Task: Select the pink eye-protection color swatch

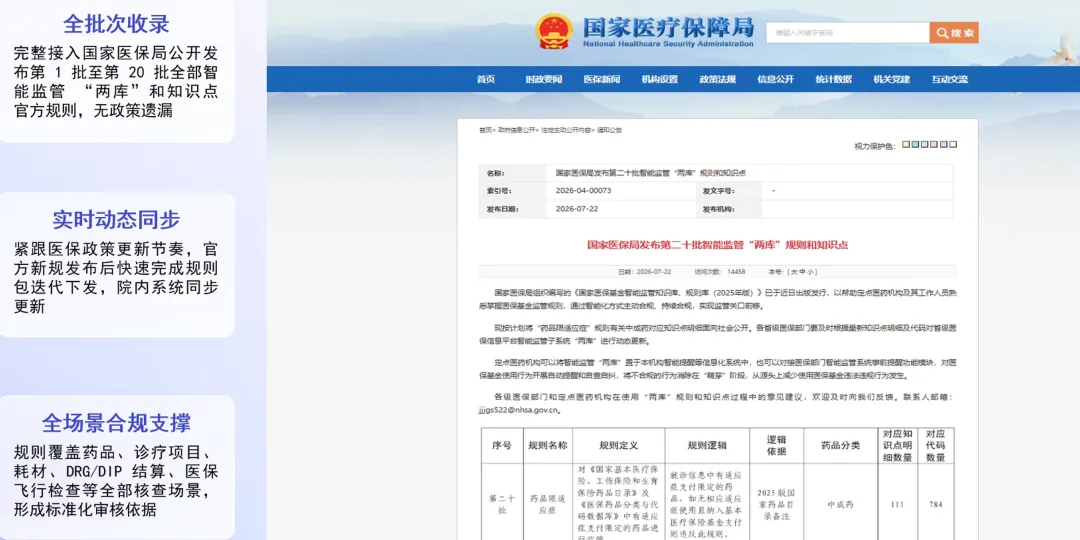Action: (935, 145)
